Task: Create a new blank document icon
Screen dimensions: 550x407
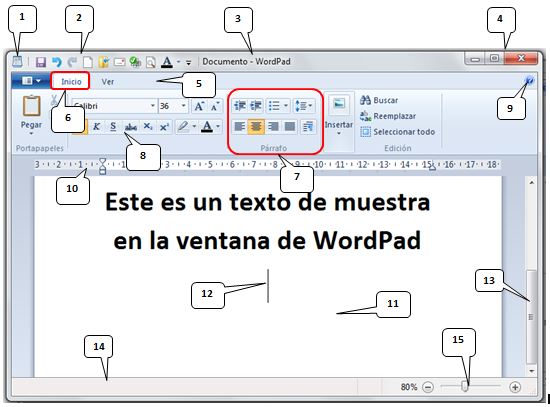Action: point(88,62)
